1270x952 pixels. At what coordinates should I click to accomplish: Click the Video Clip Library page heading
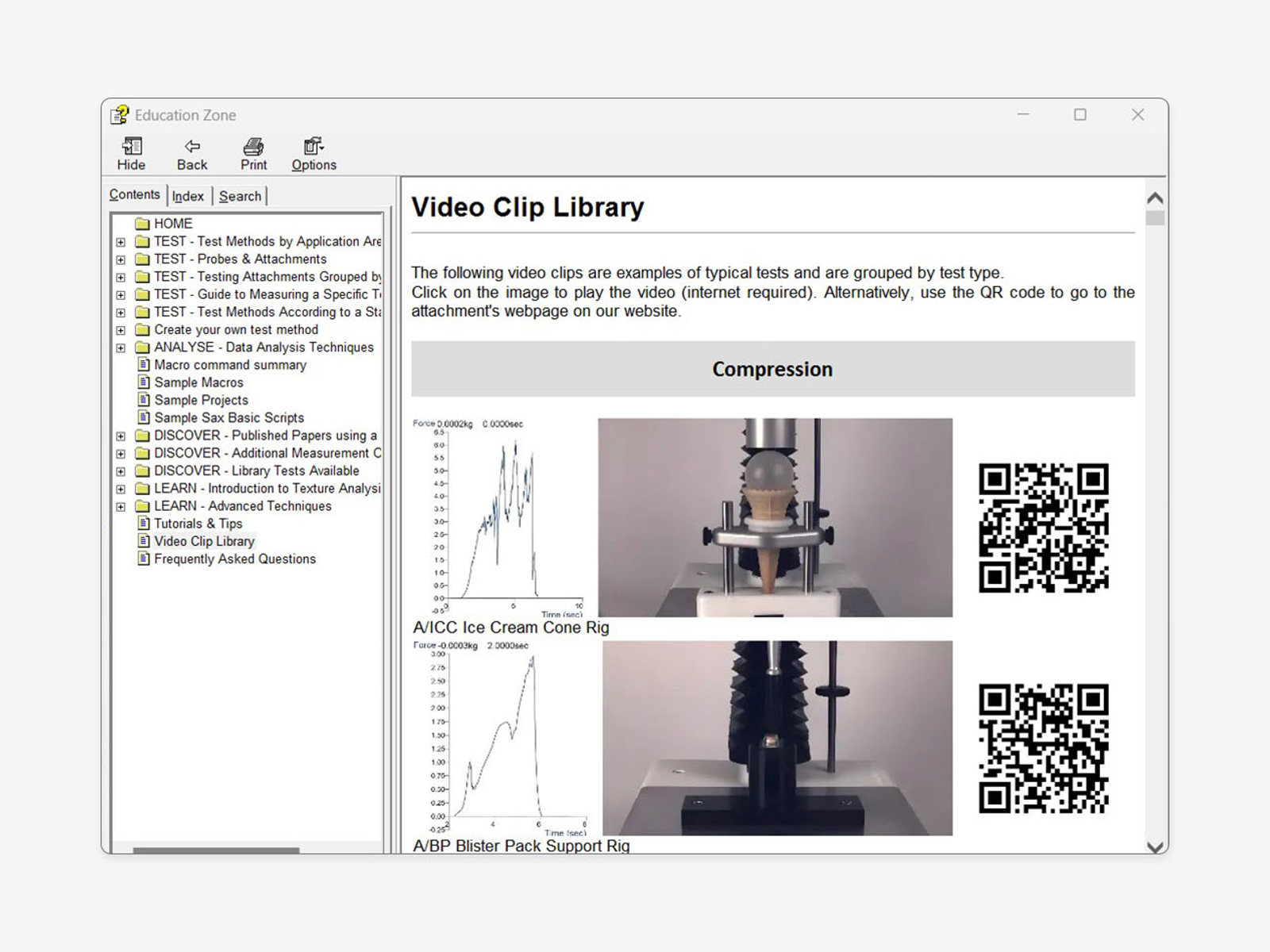coord(528,207)
